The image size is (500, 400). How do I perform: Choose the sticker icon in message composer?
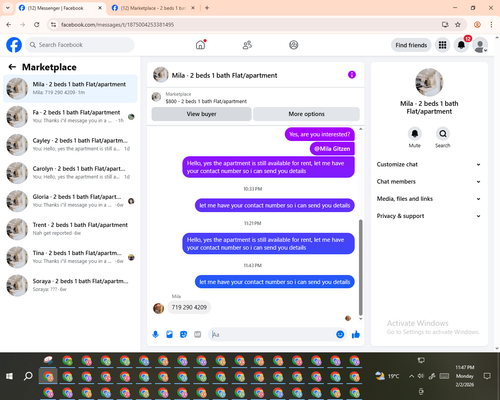(183, 334)
